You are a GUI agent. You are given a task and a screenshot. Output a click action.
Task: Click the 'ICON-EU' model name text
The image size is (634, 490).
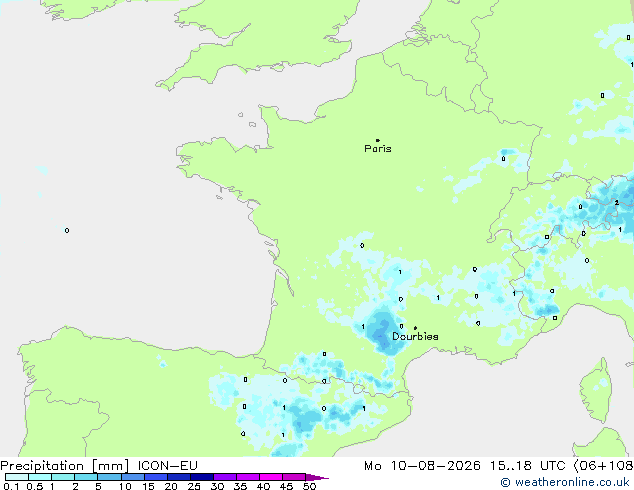point(167,466)
